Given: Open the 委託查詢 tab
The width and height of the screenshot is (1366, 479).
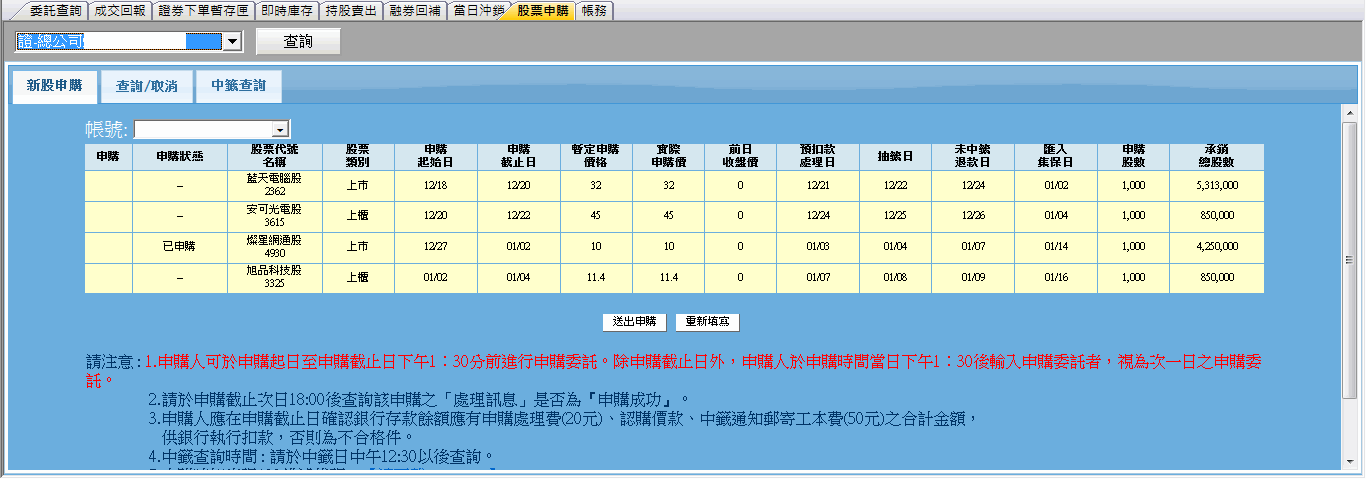Looking at the screenshot, I should [55, 11].
